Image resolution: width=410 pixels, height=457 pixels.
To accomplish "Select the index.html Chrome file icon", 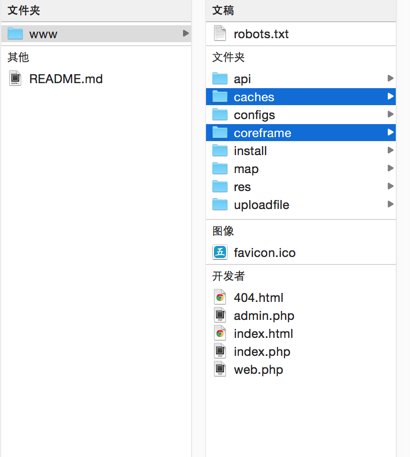I will click(220, 333).
